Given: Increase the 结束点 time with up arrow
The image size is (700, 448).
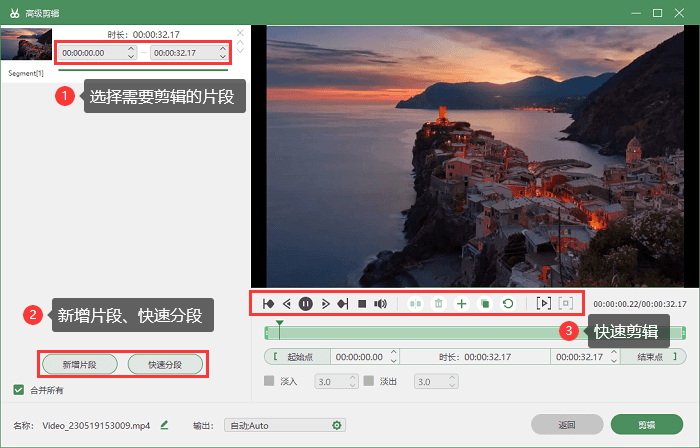Looking at the screenshot, I should [x=614, y=353].
